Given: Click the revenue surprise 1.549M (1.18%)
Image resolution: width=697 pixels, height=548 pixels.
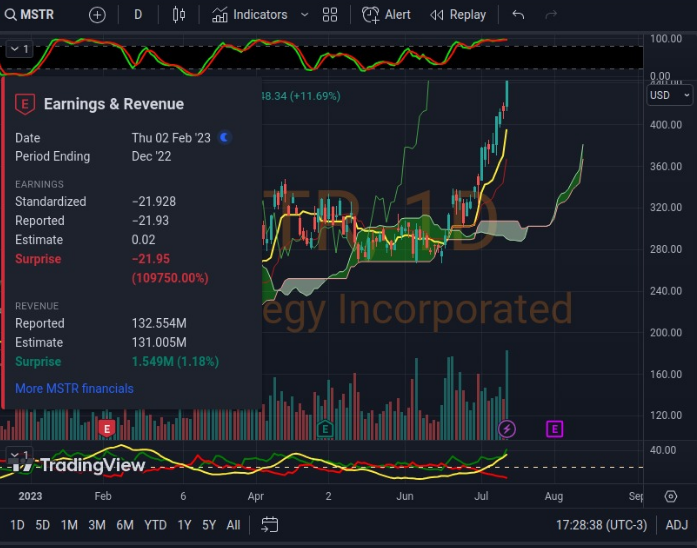Looking at the screenshot, I should [175, 361].
